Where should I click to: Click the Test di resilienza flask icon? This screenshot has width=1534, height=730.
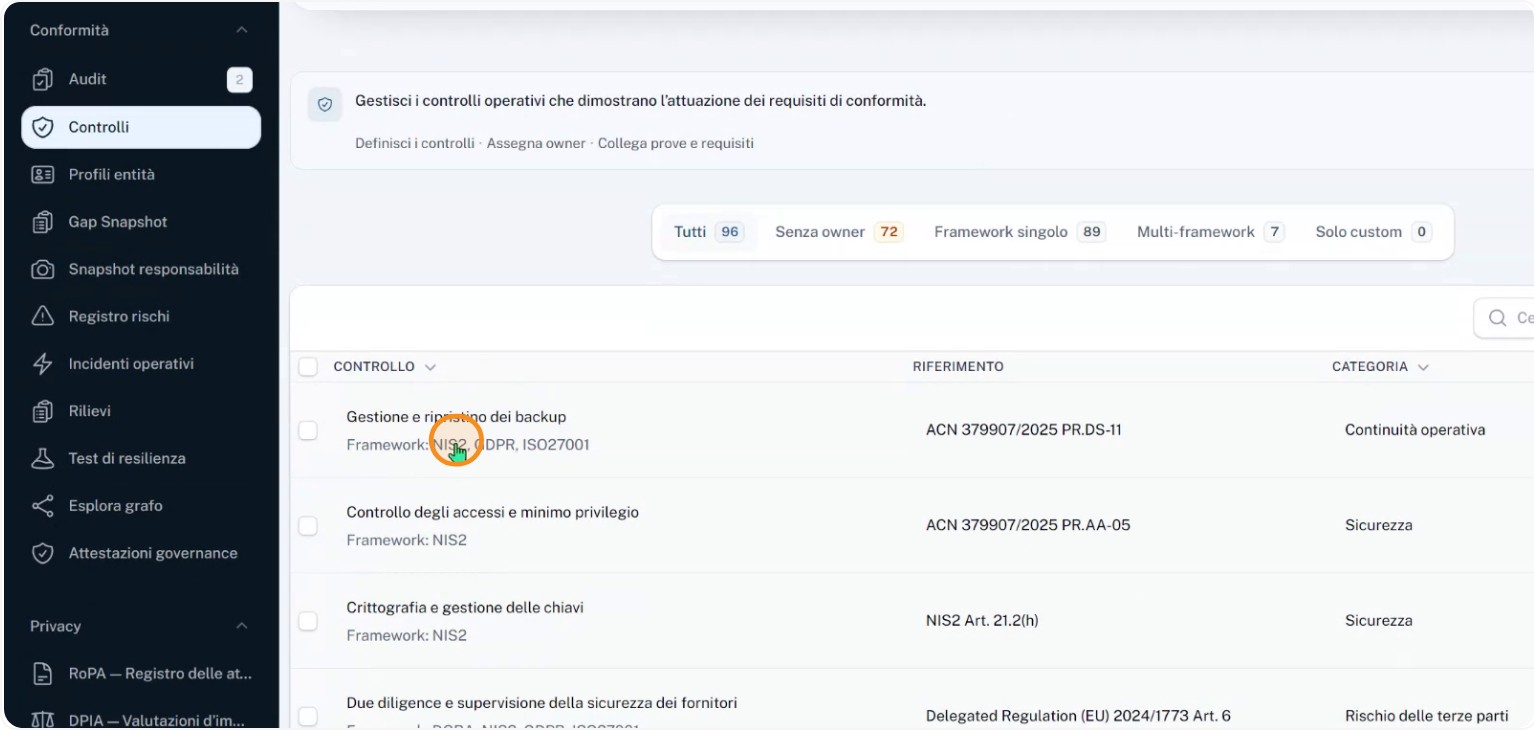[42, 458]
